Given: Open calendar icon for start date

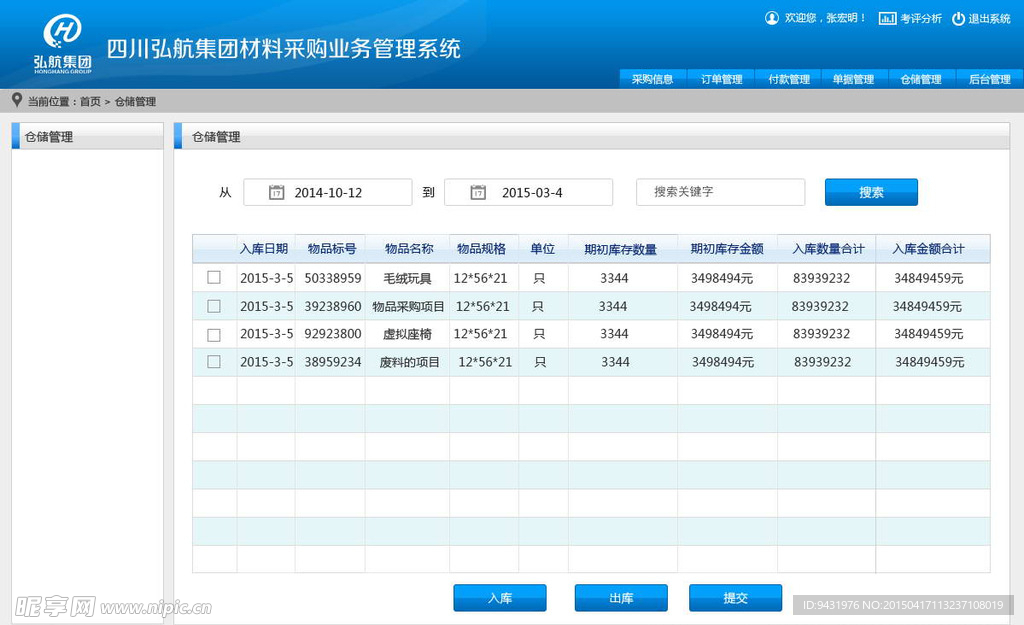Looking at the screenshot, I should pos(276,192).
